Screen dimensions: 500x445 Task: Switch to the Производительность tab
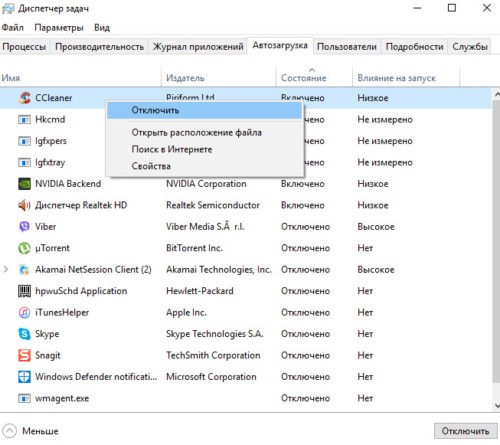[99, 47]
